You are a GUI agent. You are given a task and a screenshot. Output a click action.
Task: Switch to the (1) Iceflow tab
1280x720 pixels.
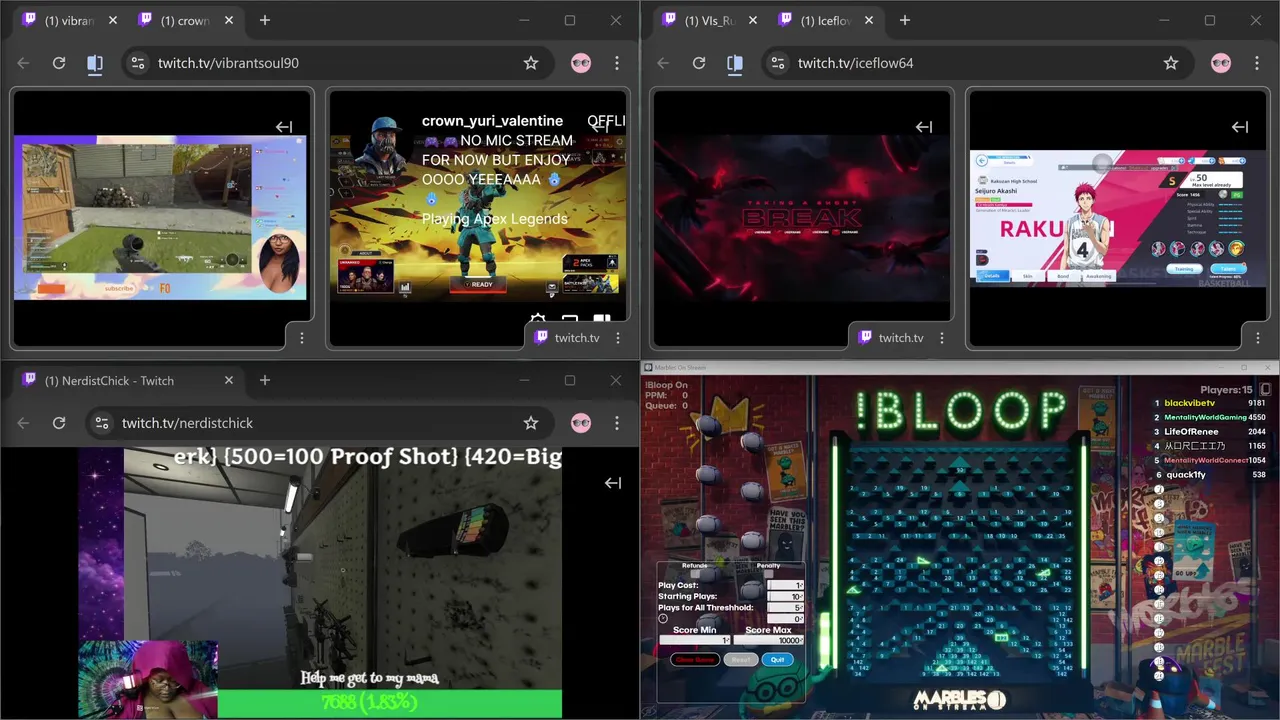coord(825,20)
